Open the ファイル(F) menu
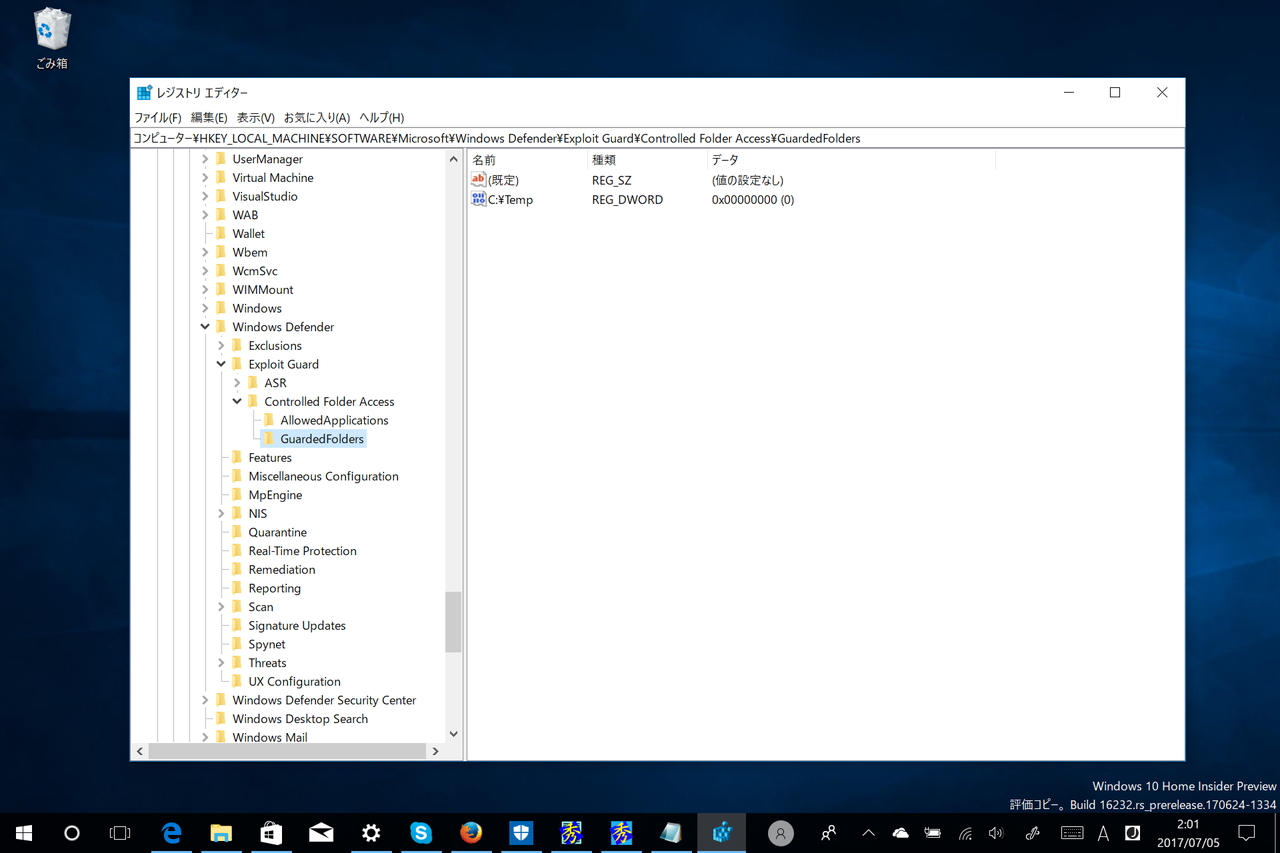1280x853 pixels. click(x=158, y=117)
